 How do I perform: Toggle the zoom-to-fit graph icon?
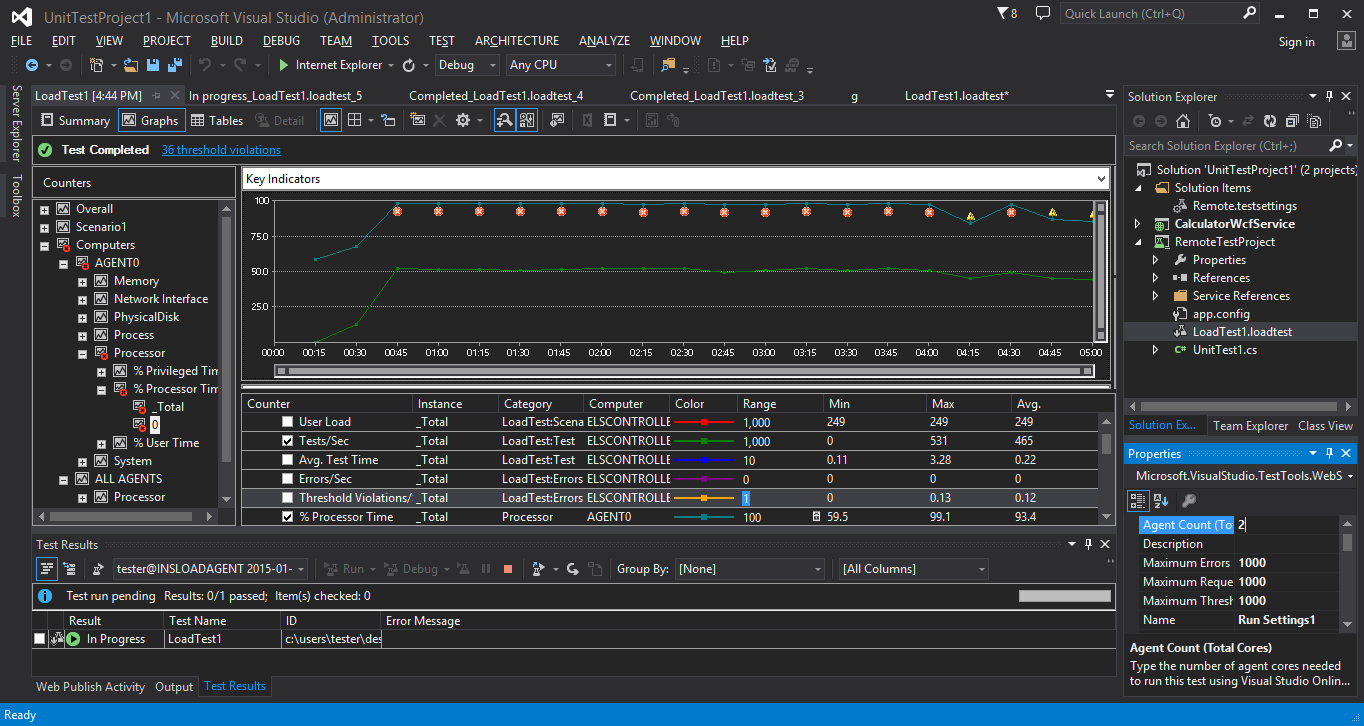(x=505, y=120)
